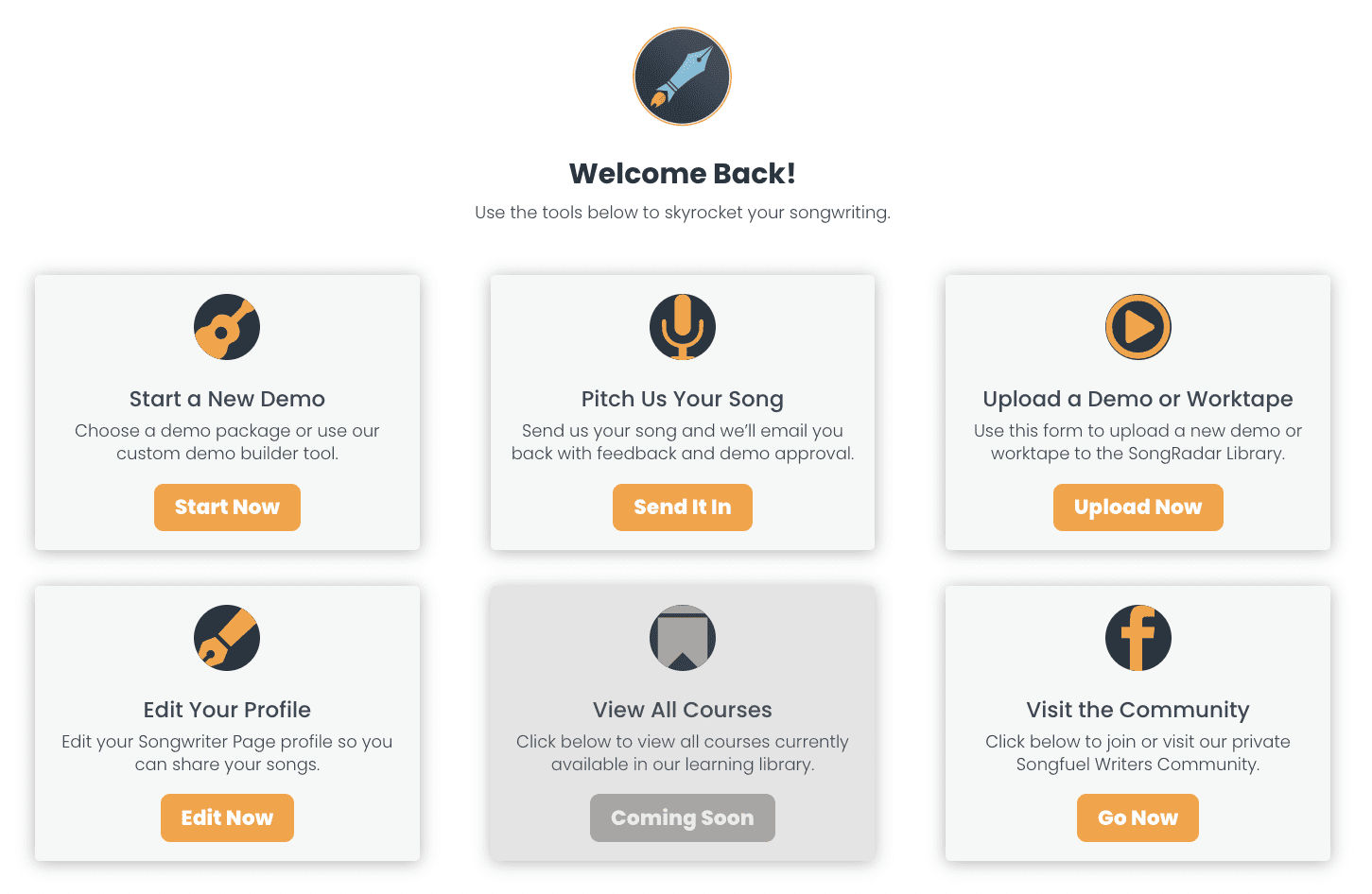Screen dimensions: 1372x894
Task: Click the Edit Your Profile heading
Action: (227, 710)
